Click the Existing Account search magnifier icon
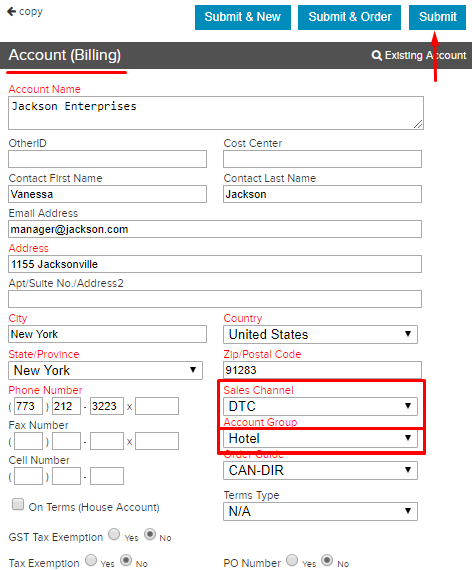This screenshot has width=472, height=570. (x=377, y=56)
